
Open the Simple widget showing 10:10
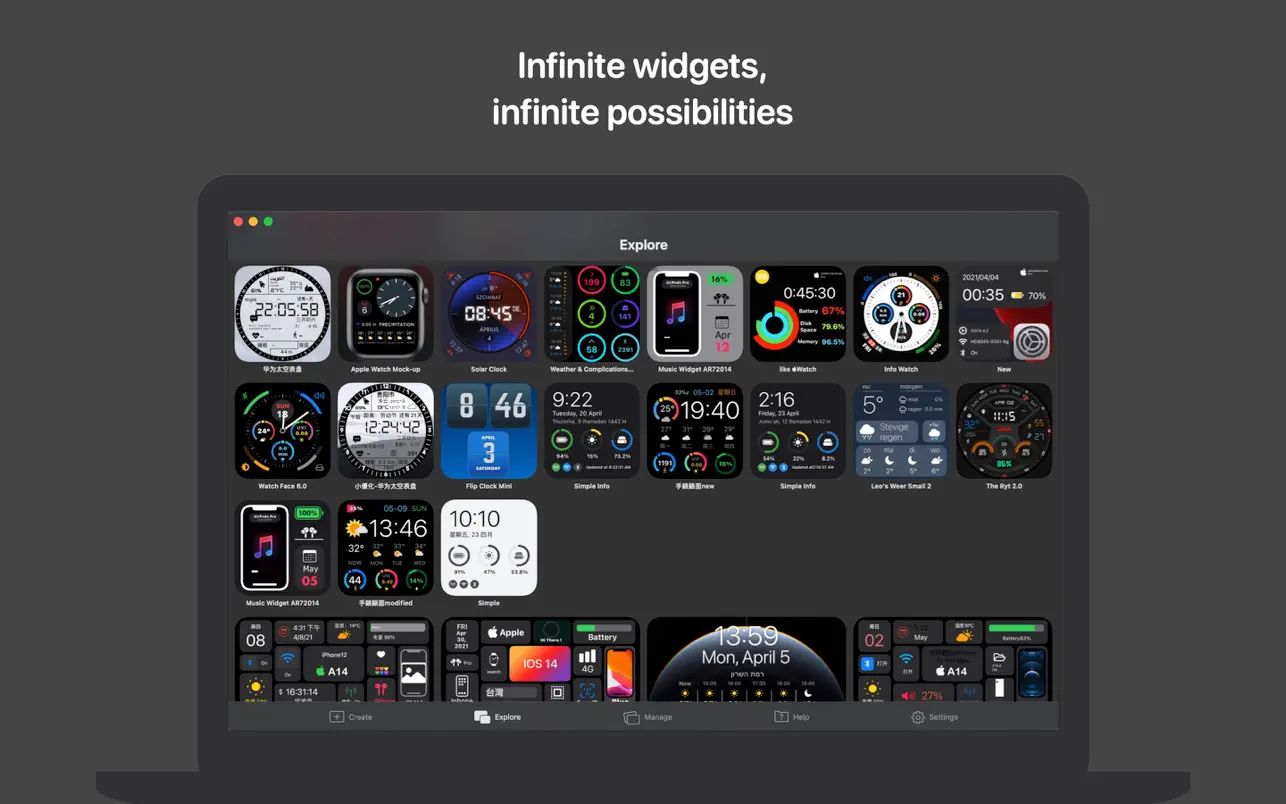pos(488,547)
